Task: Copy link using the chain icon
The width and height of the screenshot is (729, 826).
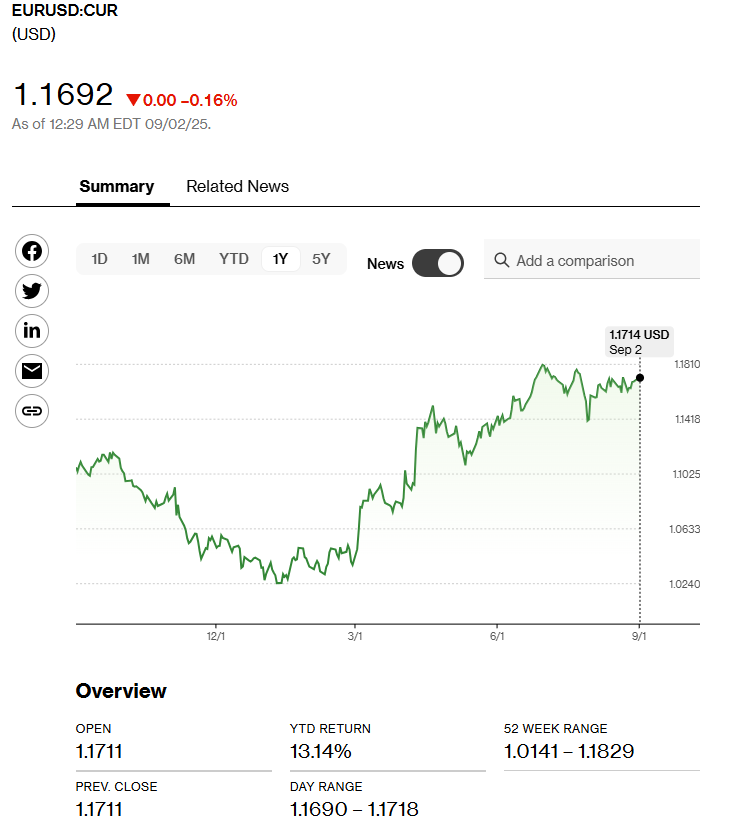Action: click(32, 411)
